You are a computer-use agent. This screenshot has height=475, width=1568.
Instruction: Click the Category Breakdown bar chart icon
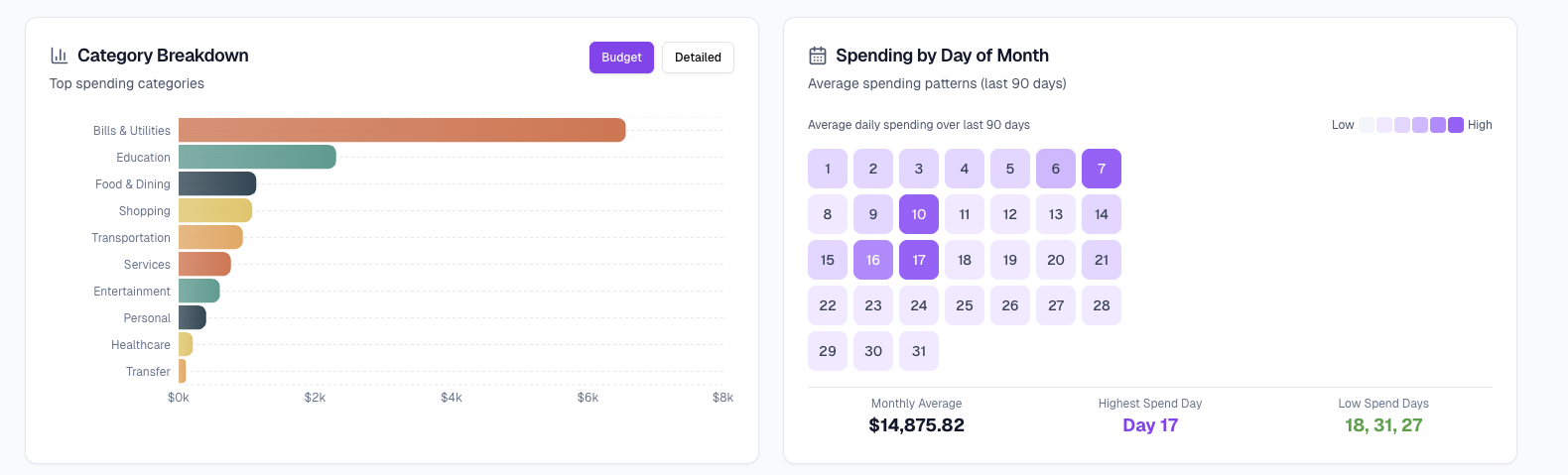tap(60, 56)
